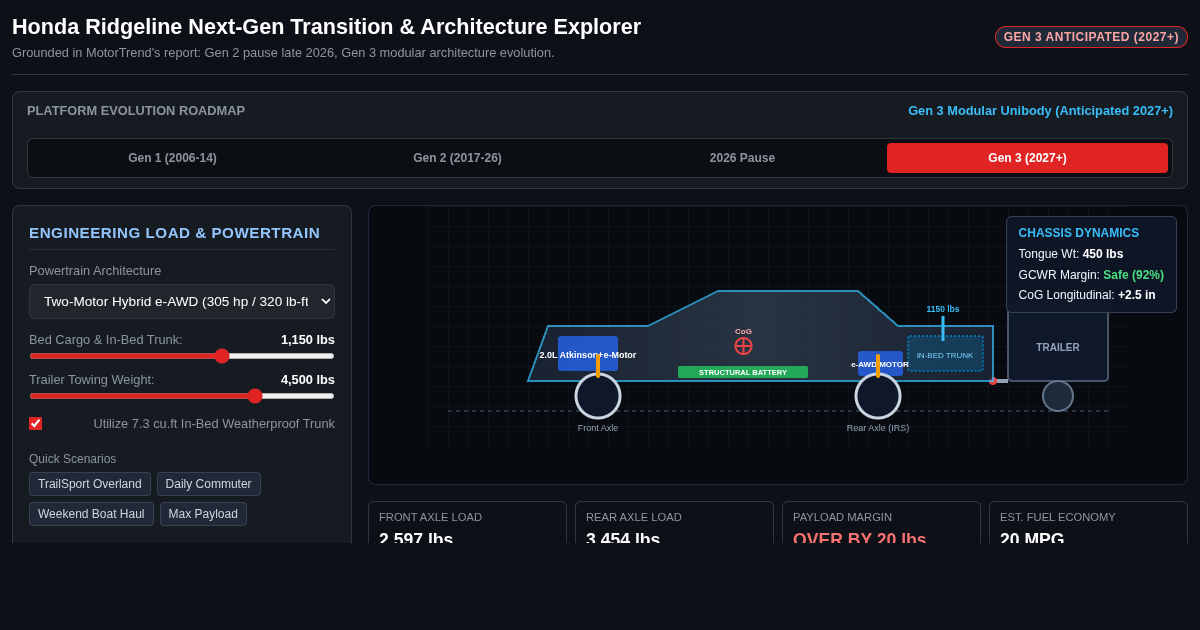The width and height of the screenshot is (1200, 630).
Task: Open the Powertrain Architecture dropdown
Action: coord(182,301)
